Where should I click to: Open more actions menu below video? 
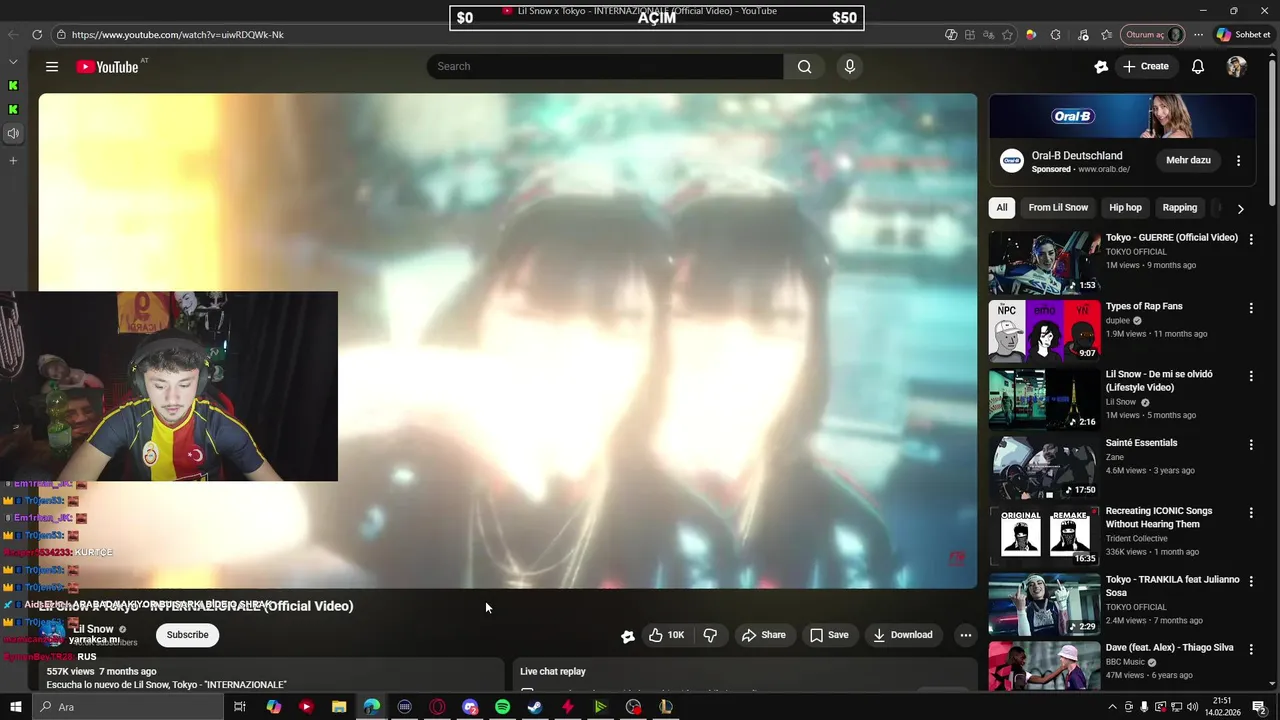[x=965, y=635]
